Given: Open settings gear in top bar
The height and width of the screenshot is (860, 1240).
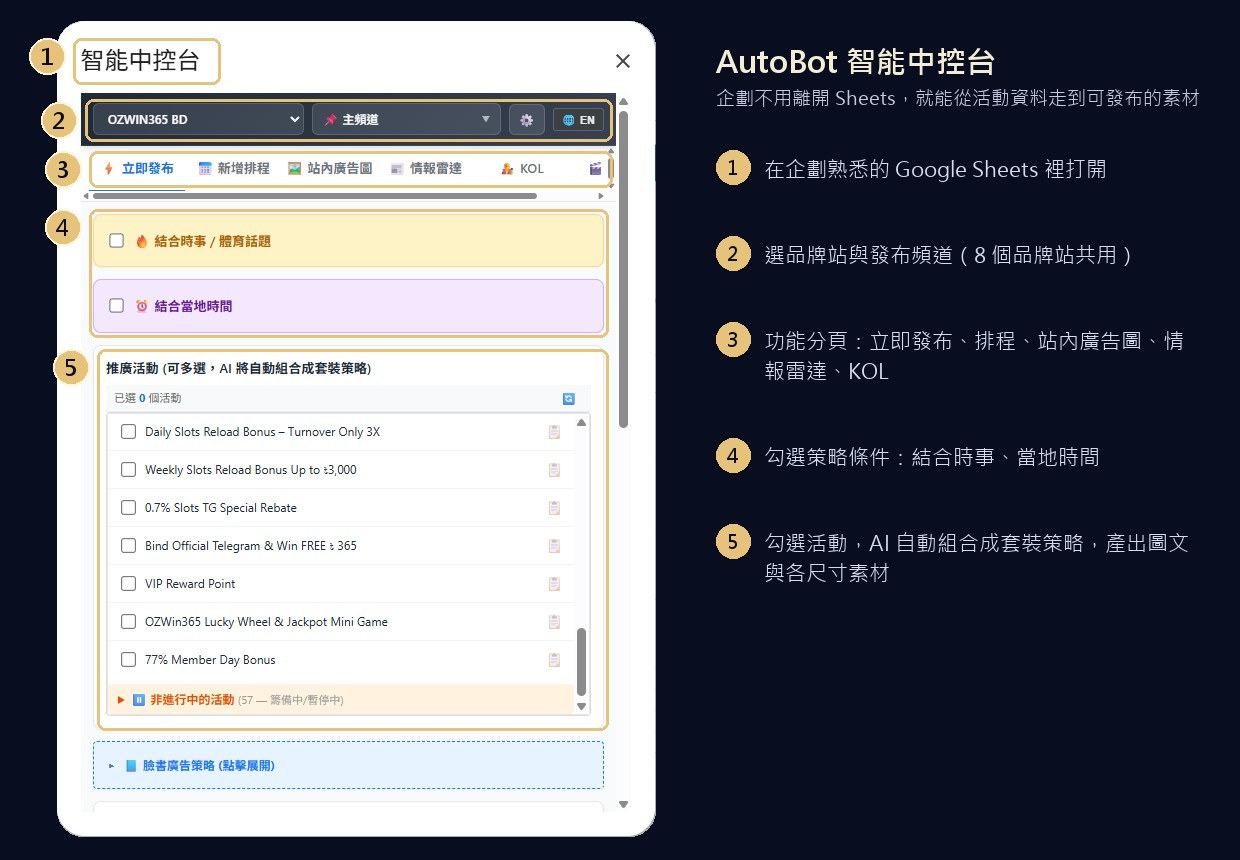Looking at the screenshot, I should [526, 119].
